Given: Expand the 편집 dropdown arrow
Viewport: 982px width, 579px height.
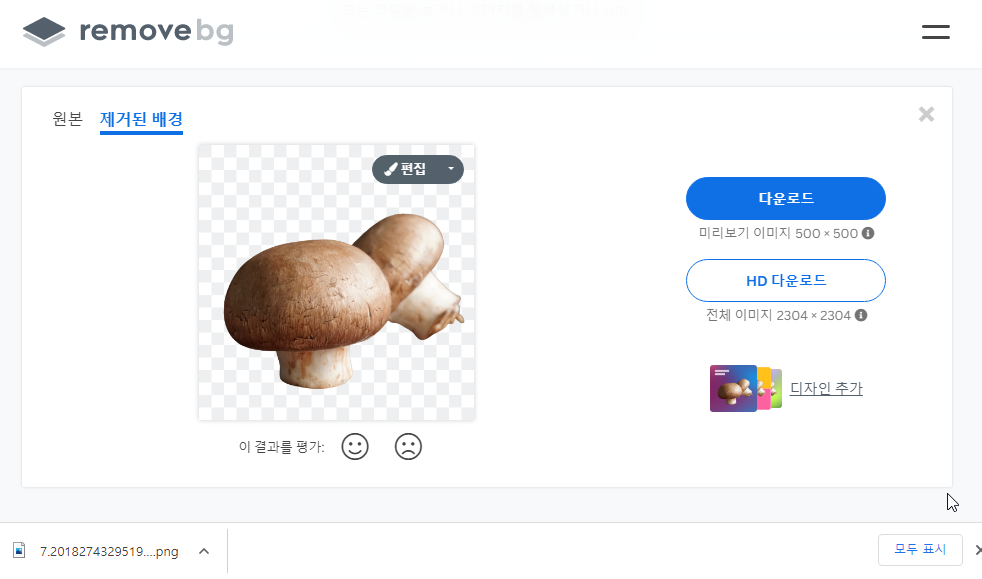Looking at the screenshot, I should pyautogui.click(x=451, y=169).
